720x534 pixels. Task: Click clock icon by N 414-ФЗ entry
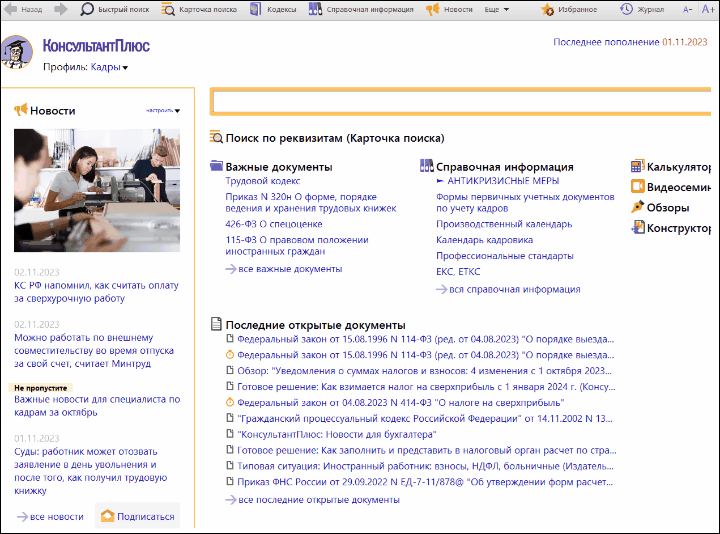tap(230, 403)
